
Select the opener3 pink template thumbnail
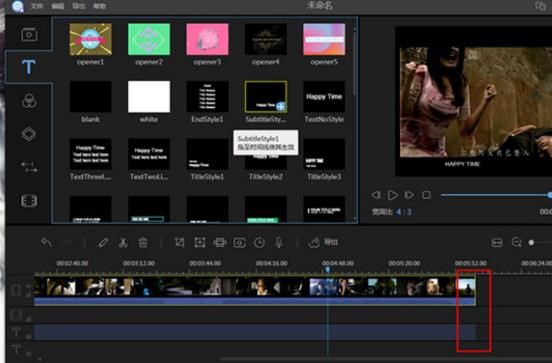coord(207,39)
